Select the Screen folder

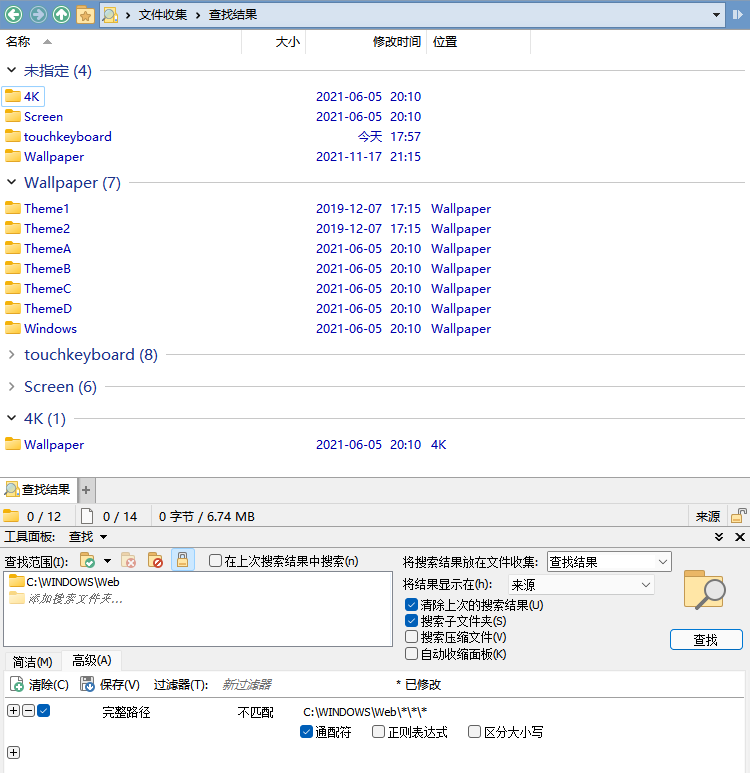coord(34,117)
